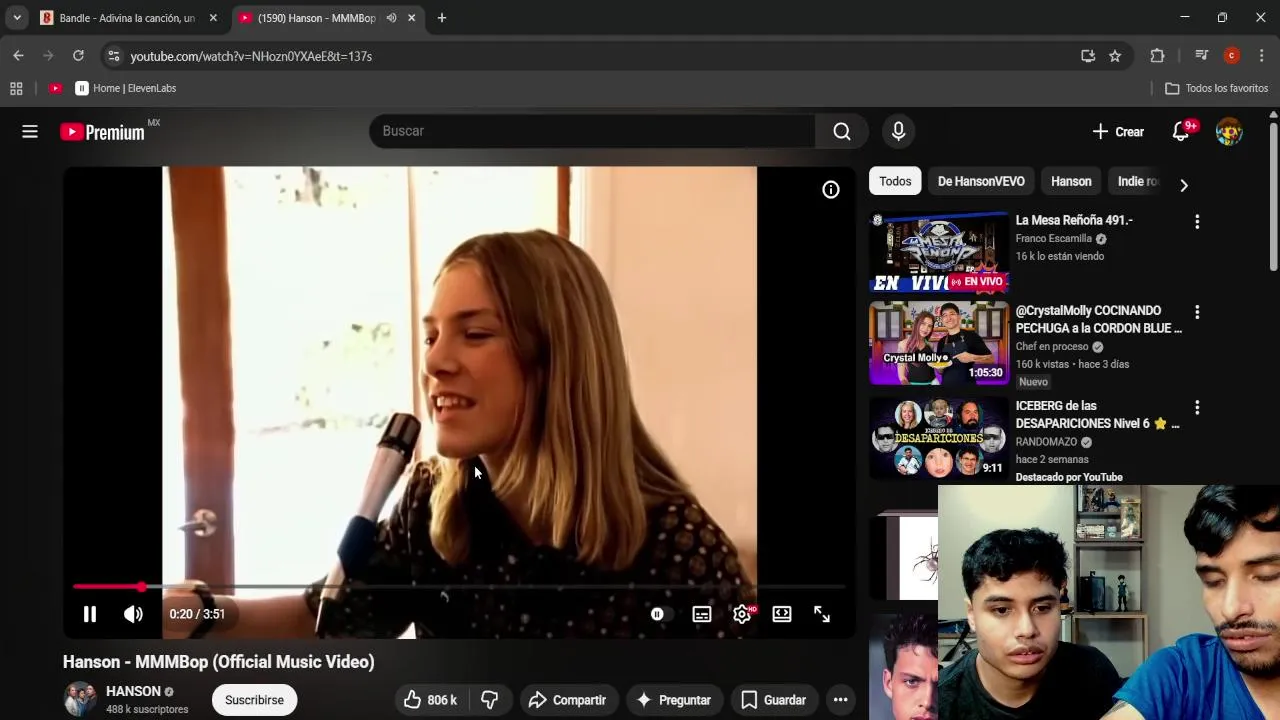Install app icon in address bar

coord(1088,56)
